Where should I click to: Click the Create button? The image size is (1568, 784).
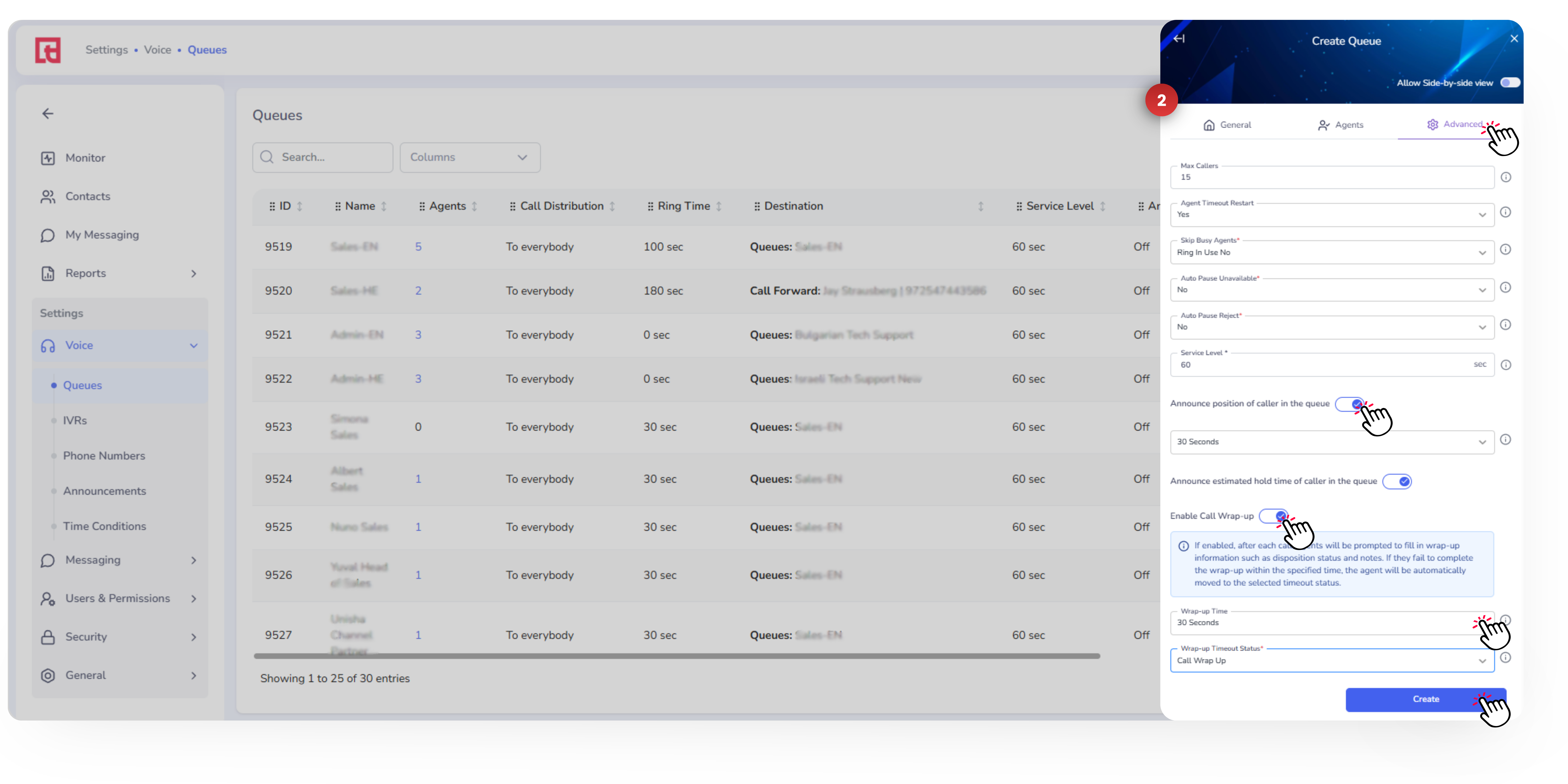click(1425, 699)
